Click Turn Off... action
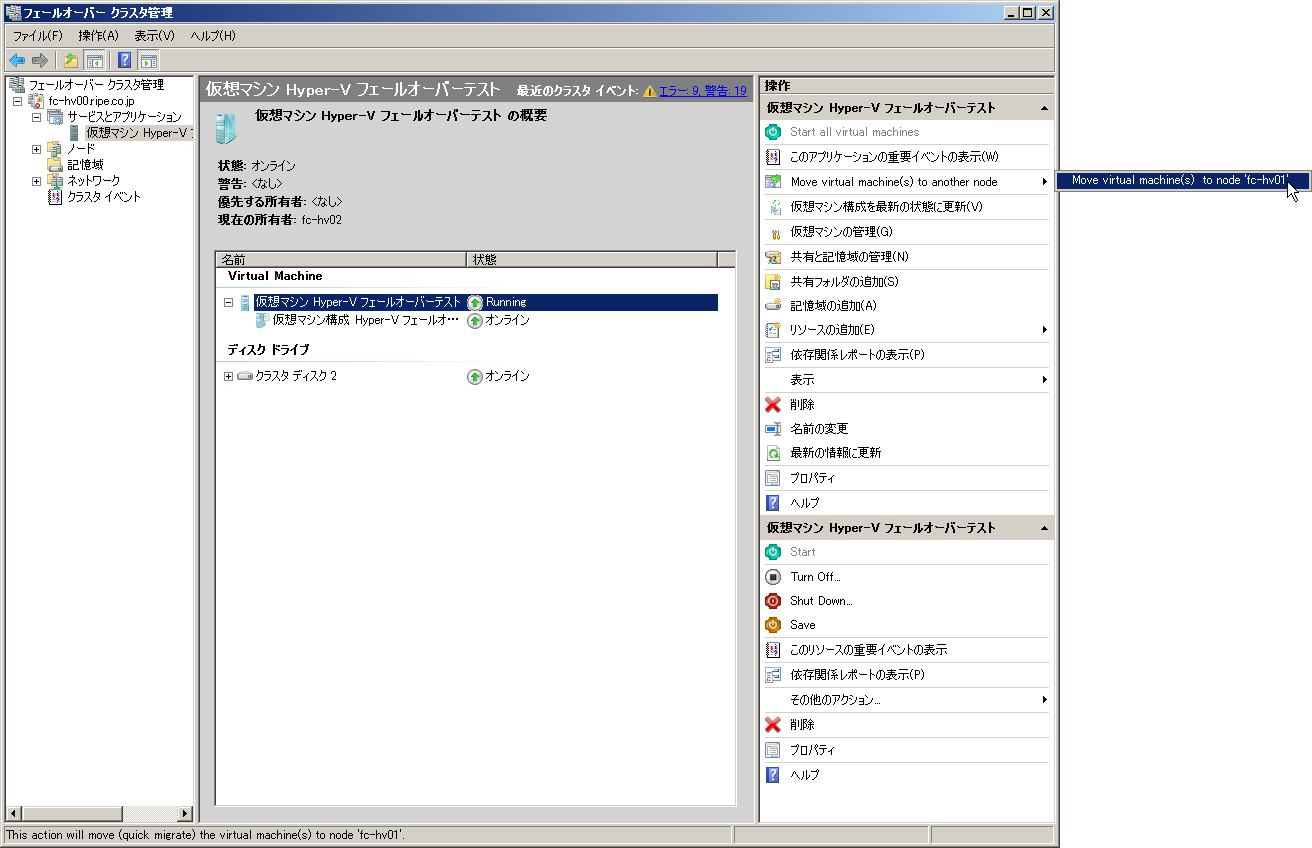 pyautogui.click(x=815, y=577)
